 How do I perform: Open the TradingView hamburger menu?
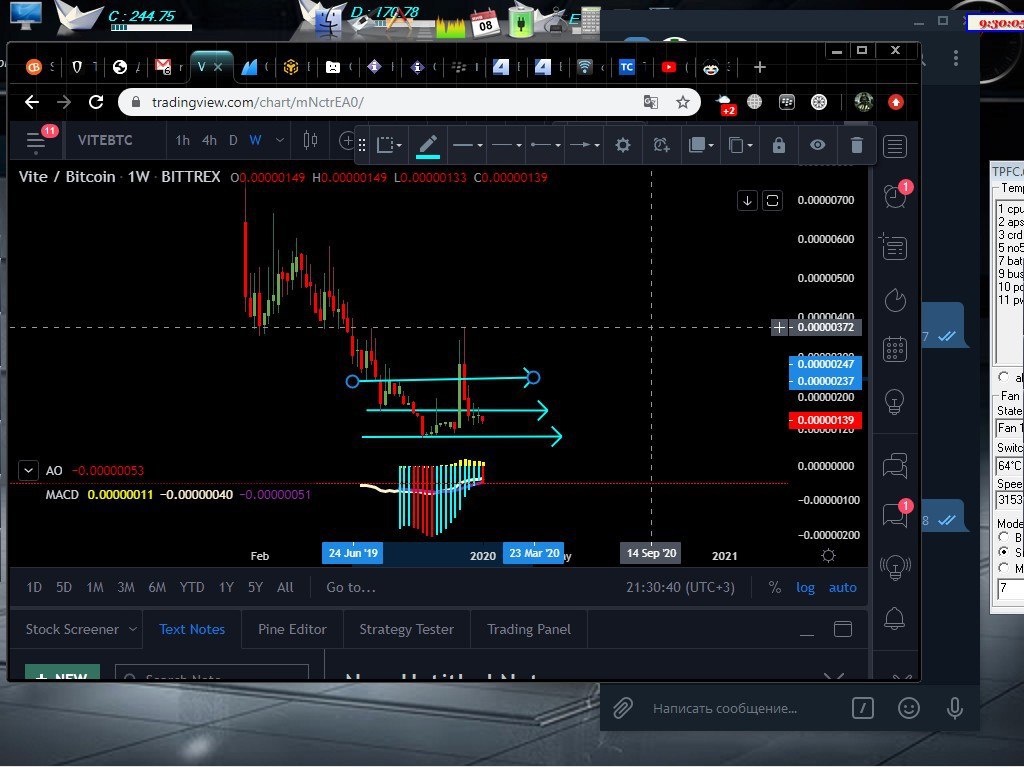(35, 141)
